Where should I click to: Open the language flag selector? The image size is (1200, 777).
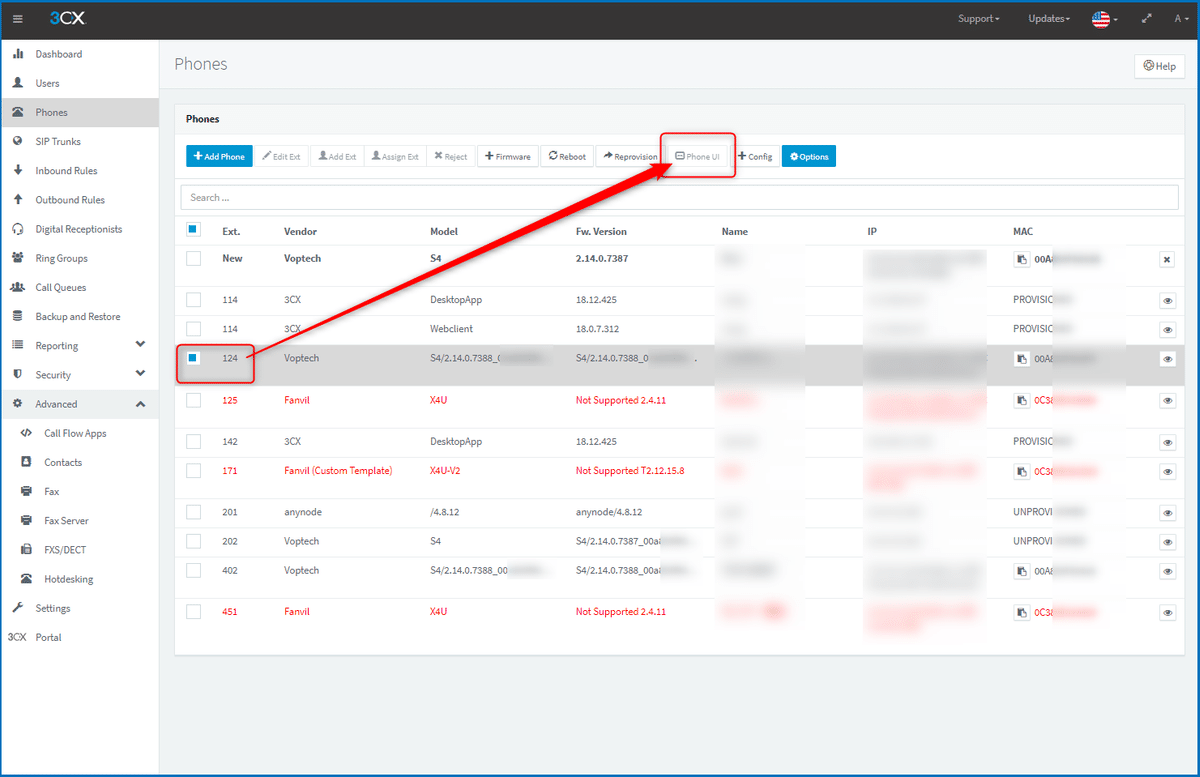pyautogui.click(x=1104, y=19)
